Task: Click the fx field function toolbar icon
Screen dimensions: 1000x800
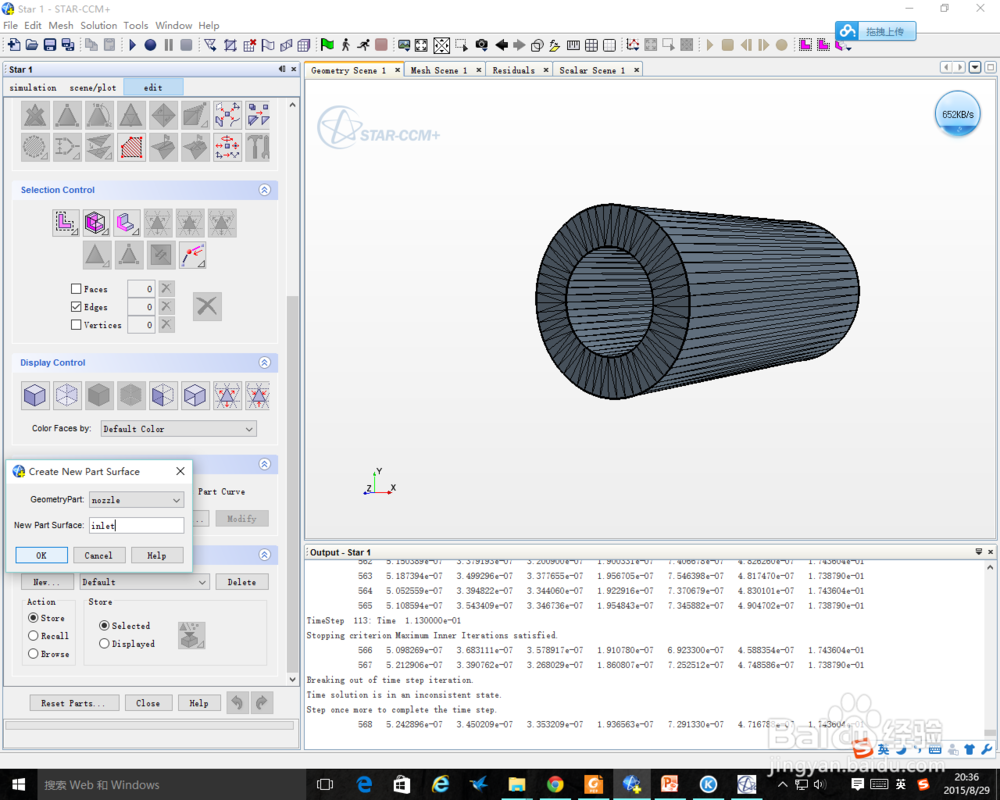Action: tap(555, 45)
